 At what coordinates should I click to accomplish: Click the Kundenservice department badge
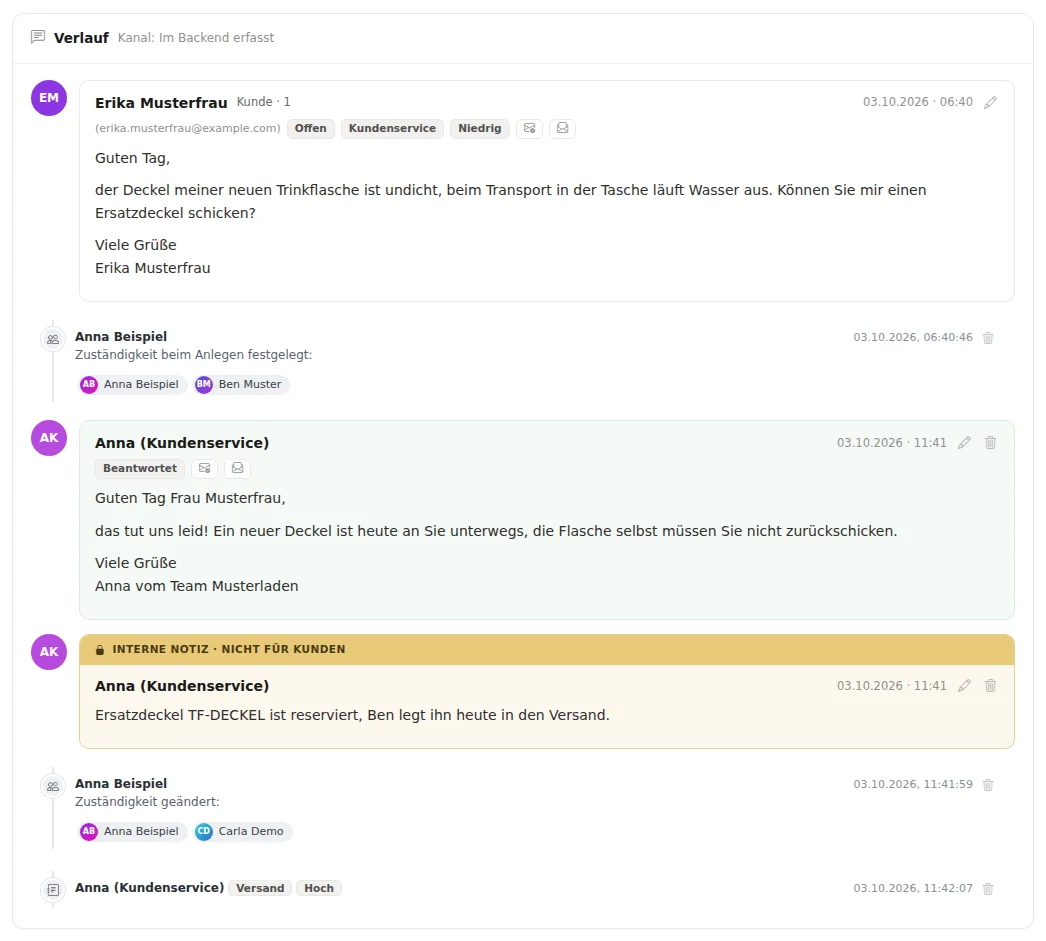[x=392, y=128]
